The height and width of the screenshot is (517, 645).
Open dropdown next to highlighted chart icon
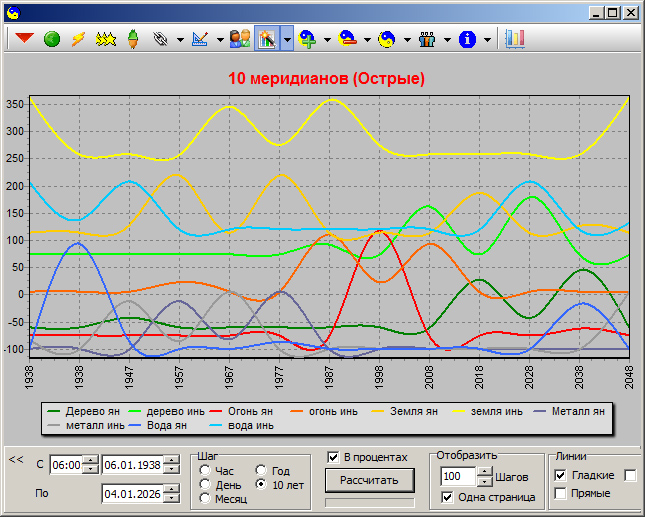(287, 40)
